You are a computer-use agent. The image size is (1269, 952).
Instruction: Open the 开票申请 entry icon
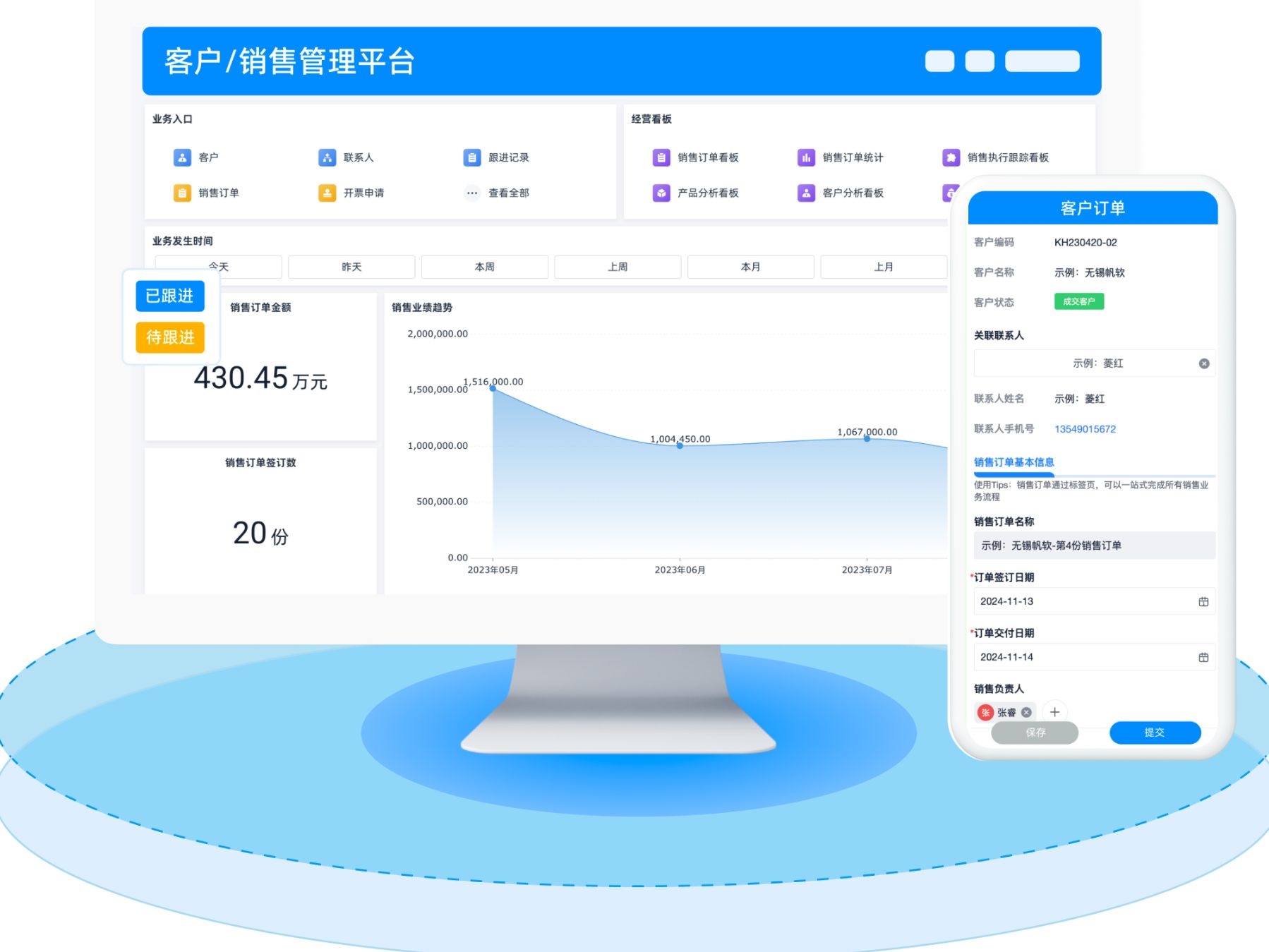(327, 193)
